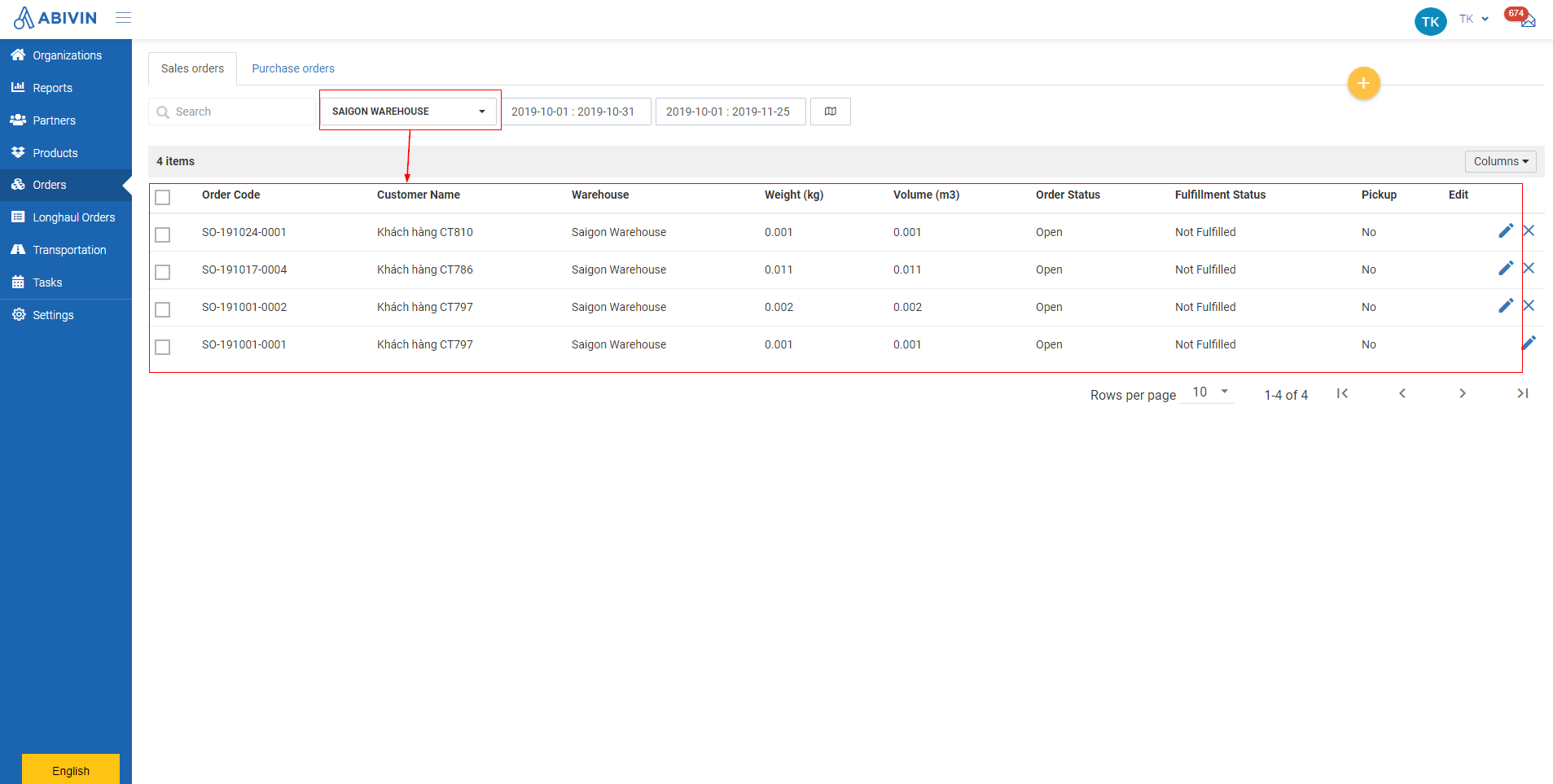1553x784 pixels.
Task: Click the 1-4 of 4 pagination text
Action: [x=1286, y=395]
